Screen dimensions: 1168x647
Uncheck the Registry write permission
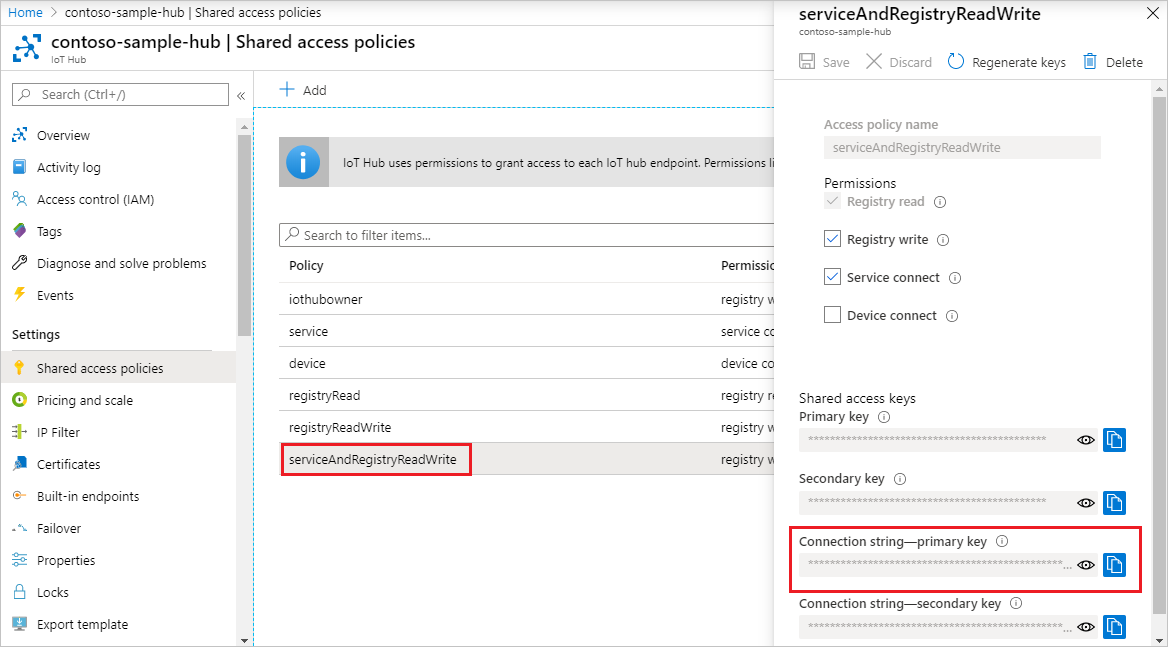pos(832,240)
